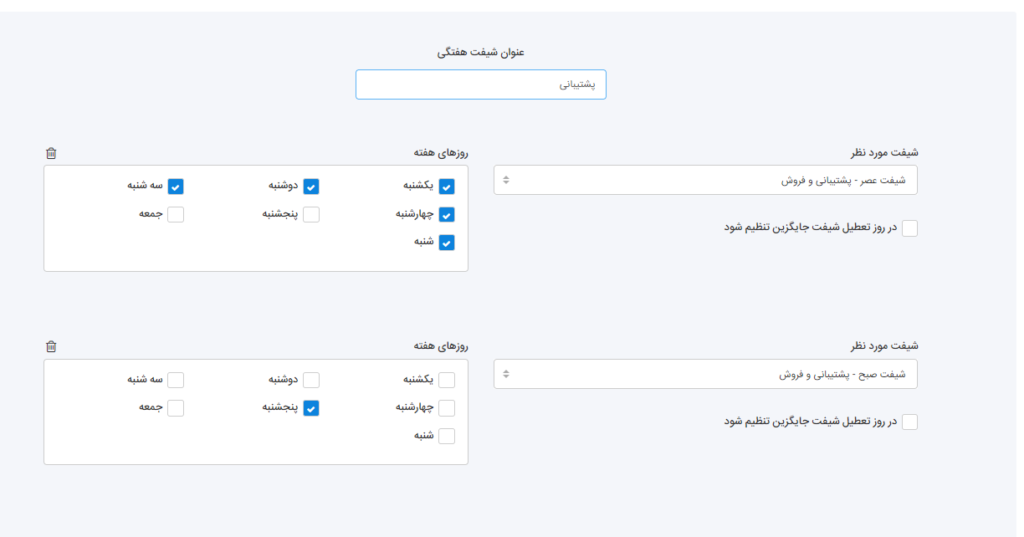The image size is (1024, 537).
Task: Uncheck چهارشنبه in the first shift
Action: coord(446,214)
